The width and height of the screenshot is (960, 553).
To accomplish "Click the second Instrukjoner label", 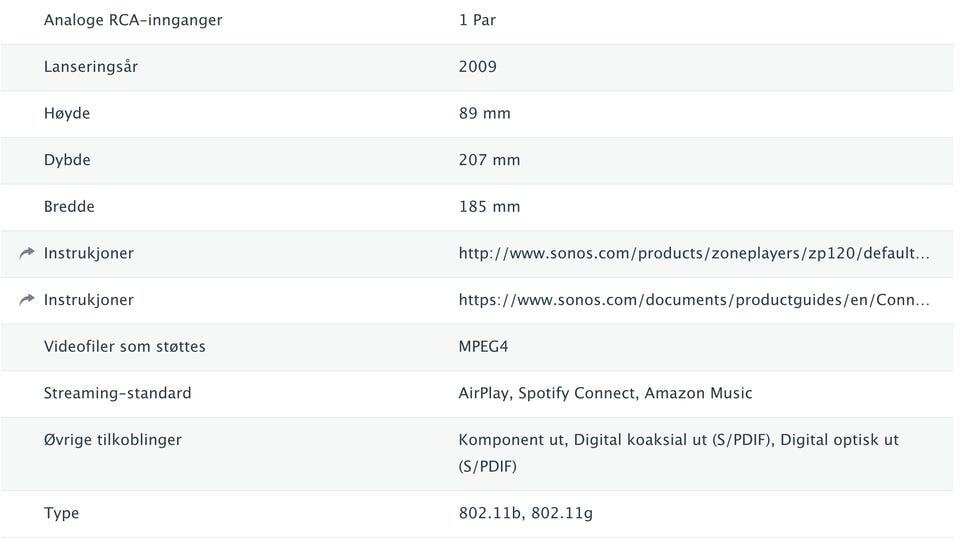I will (88, 300).
